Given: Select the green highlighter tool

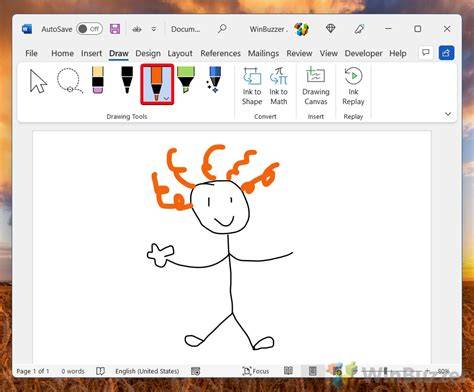Looking at the screenshot, I should (186, 80).
